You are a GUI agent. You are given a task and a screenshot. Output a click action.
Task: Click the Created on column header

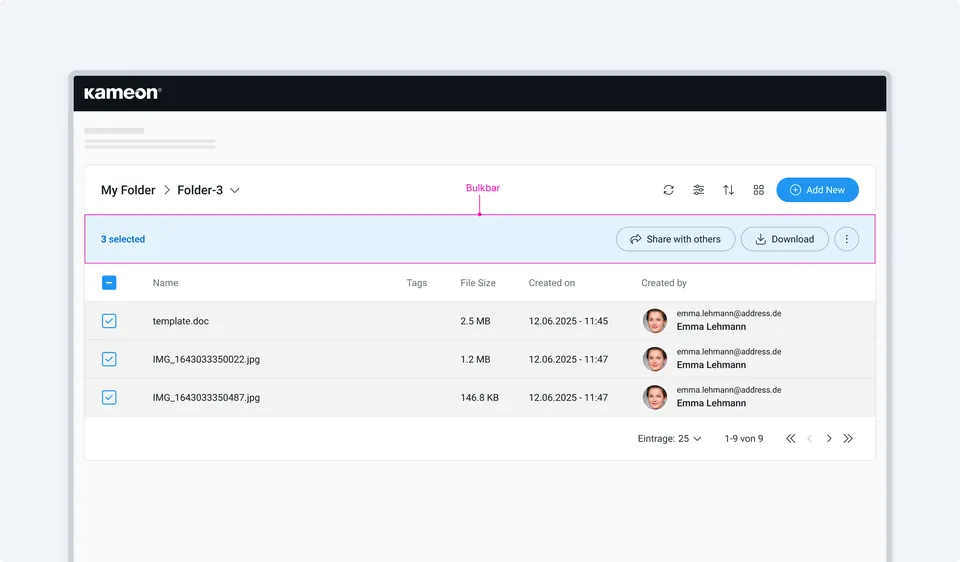pos(552,283)
